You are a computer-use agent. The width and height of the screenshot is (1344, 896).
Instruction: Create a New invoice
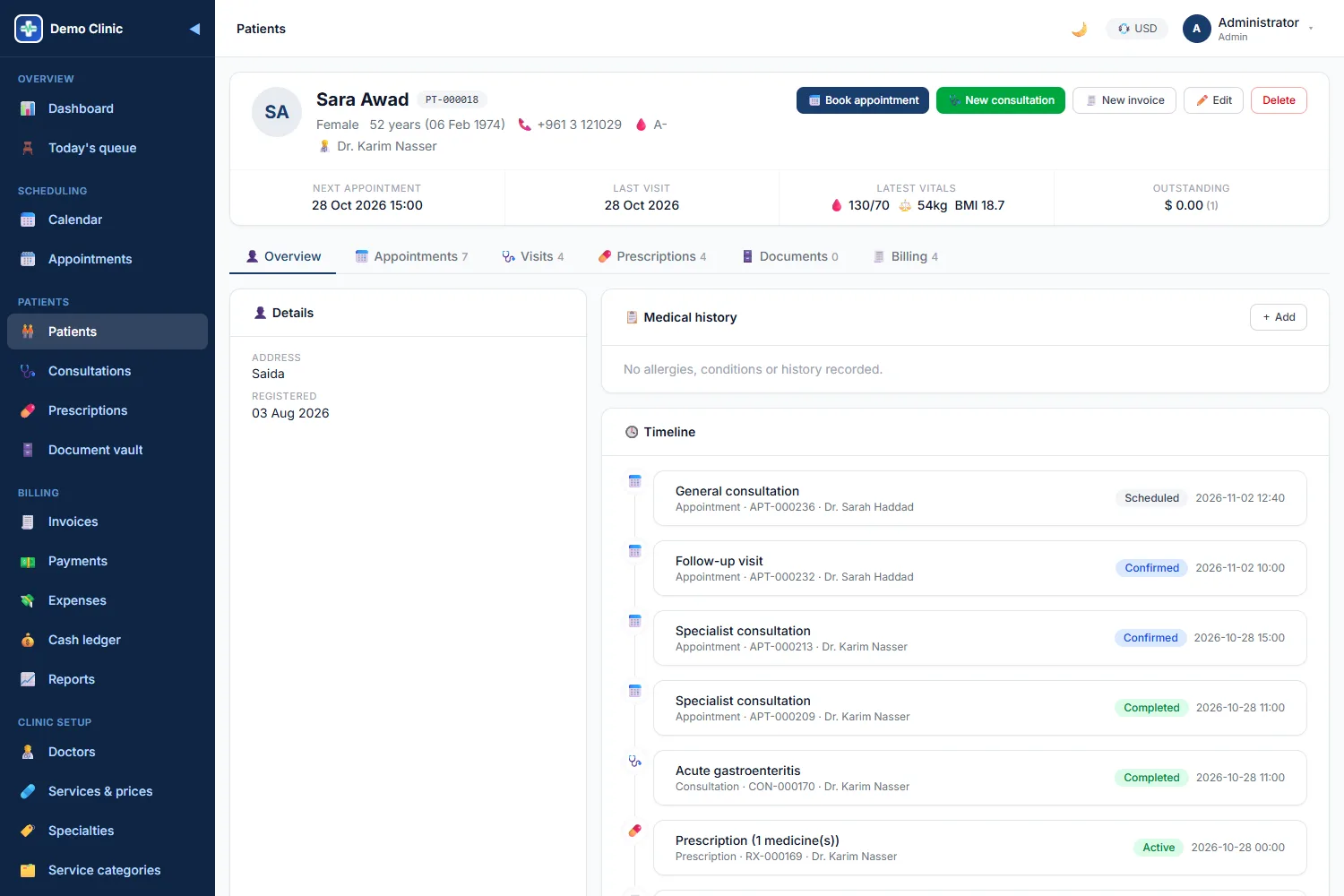[x=1124, y=100]
